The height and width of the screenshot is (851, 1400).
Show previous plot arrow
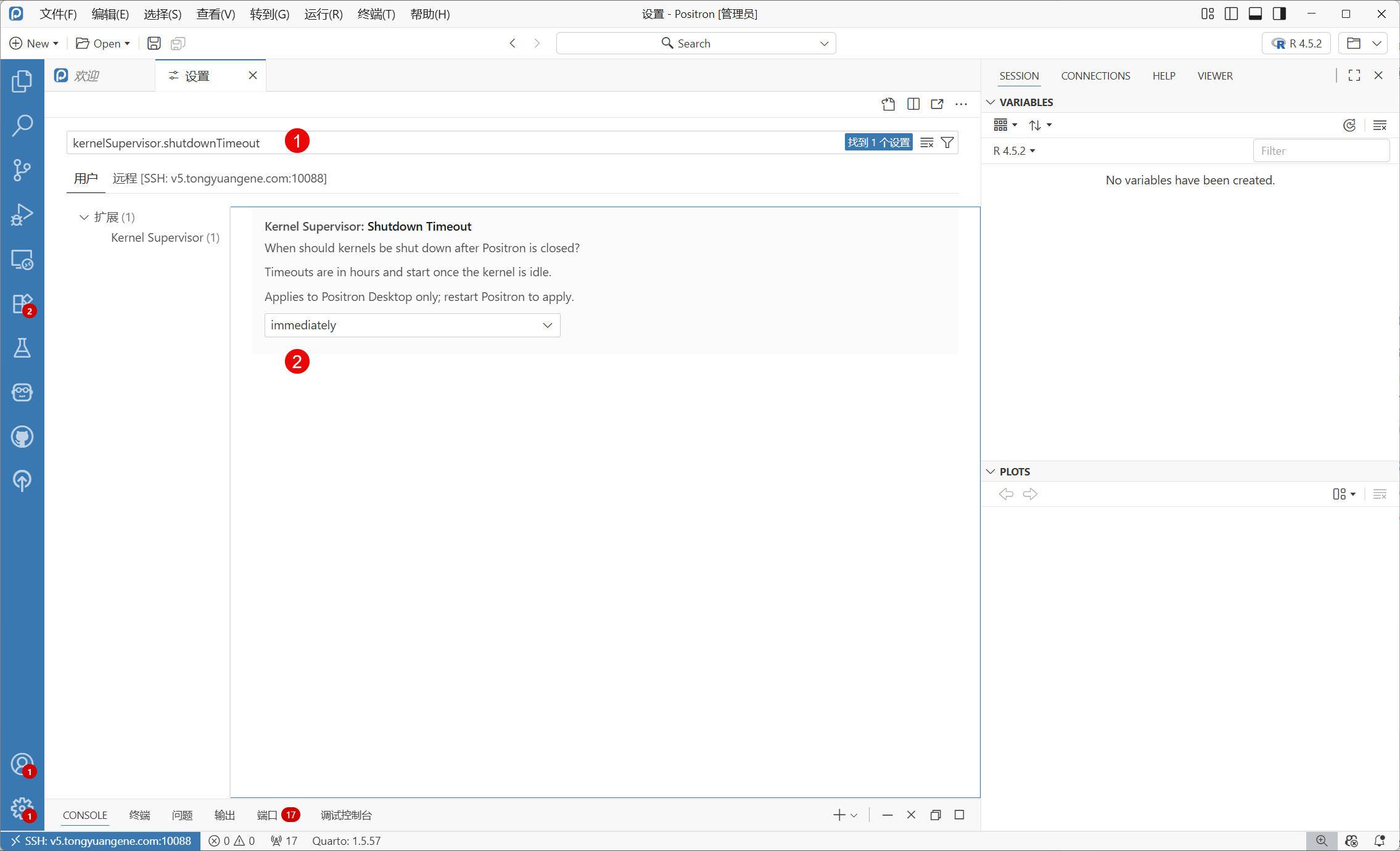(1006, 494)
